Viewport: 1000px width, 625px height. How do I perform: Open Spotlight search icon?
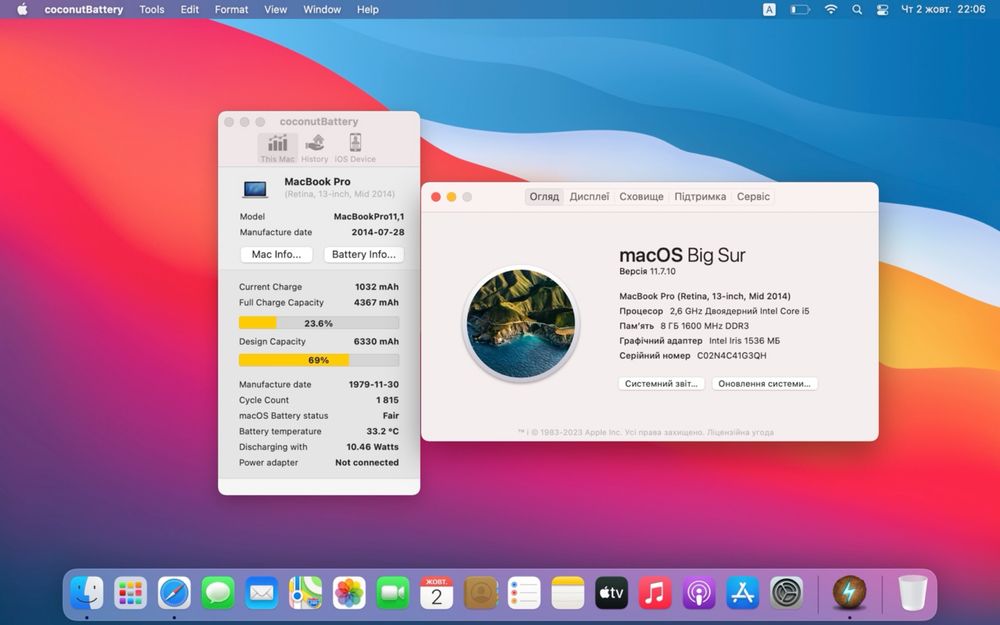click(x=857, y=10)
